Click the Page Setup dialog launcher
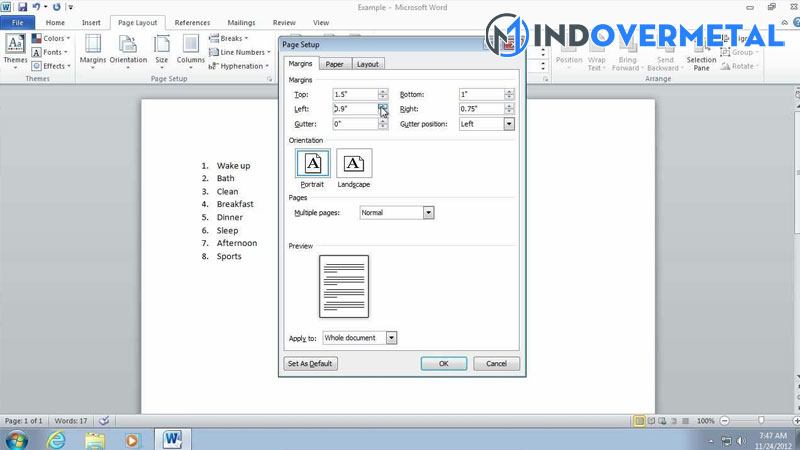The width and height of the screenshot is (800, 450). 269,79
